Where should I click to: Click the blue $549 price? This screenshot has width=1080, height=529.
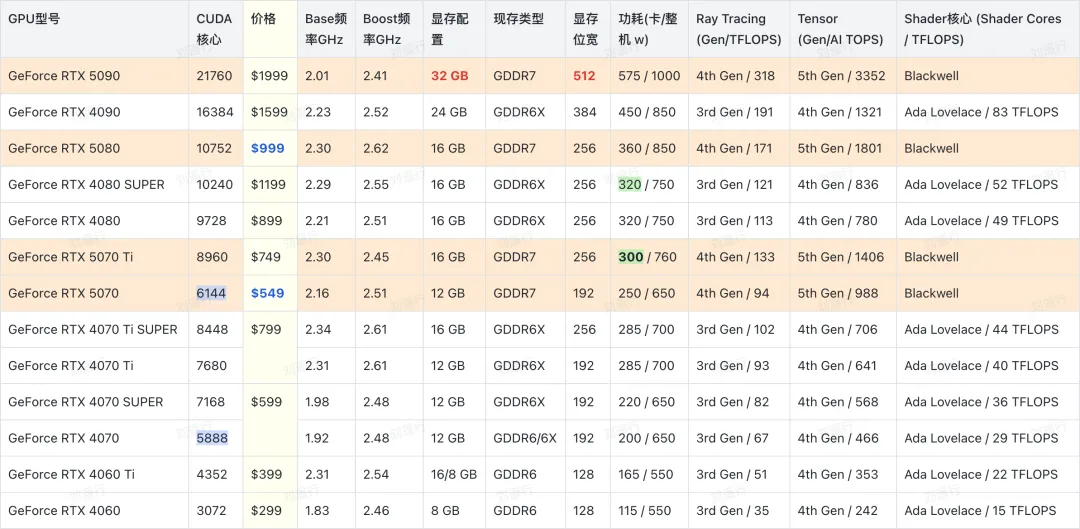(267, 293)
